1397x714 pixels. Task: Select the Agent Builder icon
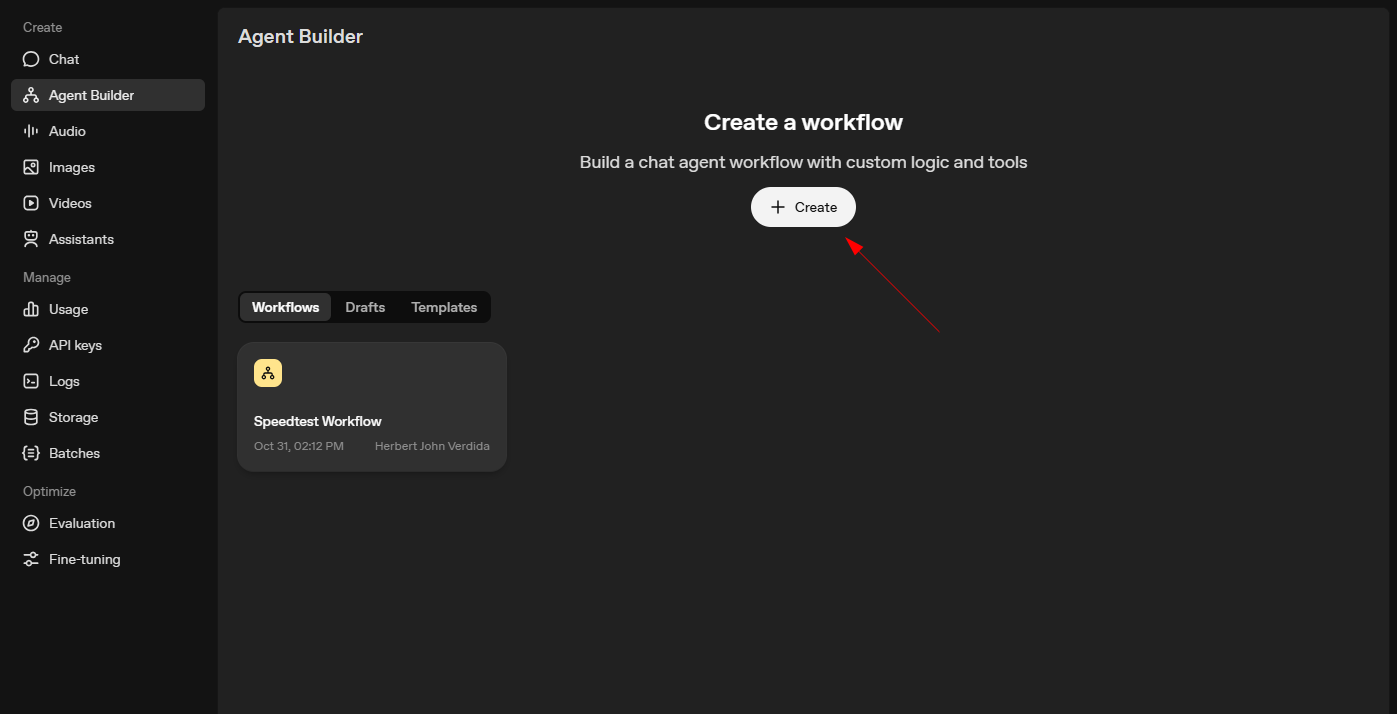click(30, 94)
